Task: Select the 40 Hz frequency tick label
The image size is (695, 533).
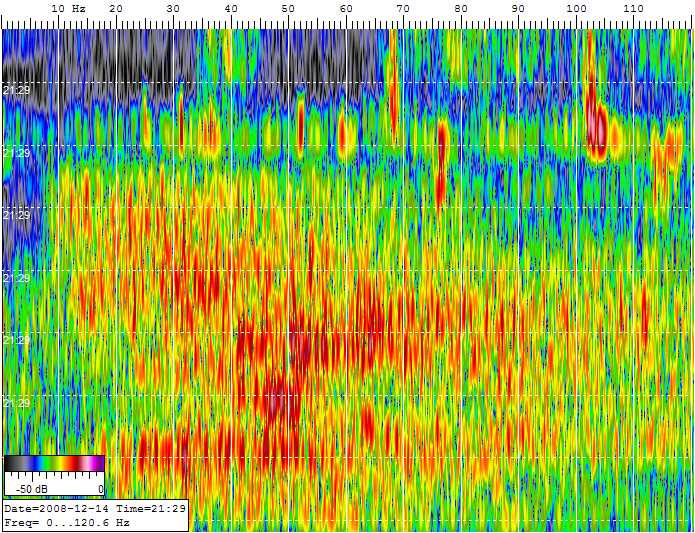Action: pos(231,8)
